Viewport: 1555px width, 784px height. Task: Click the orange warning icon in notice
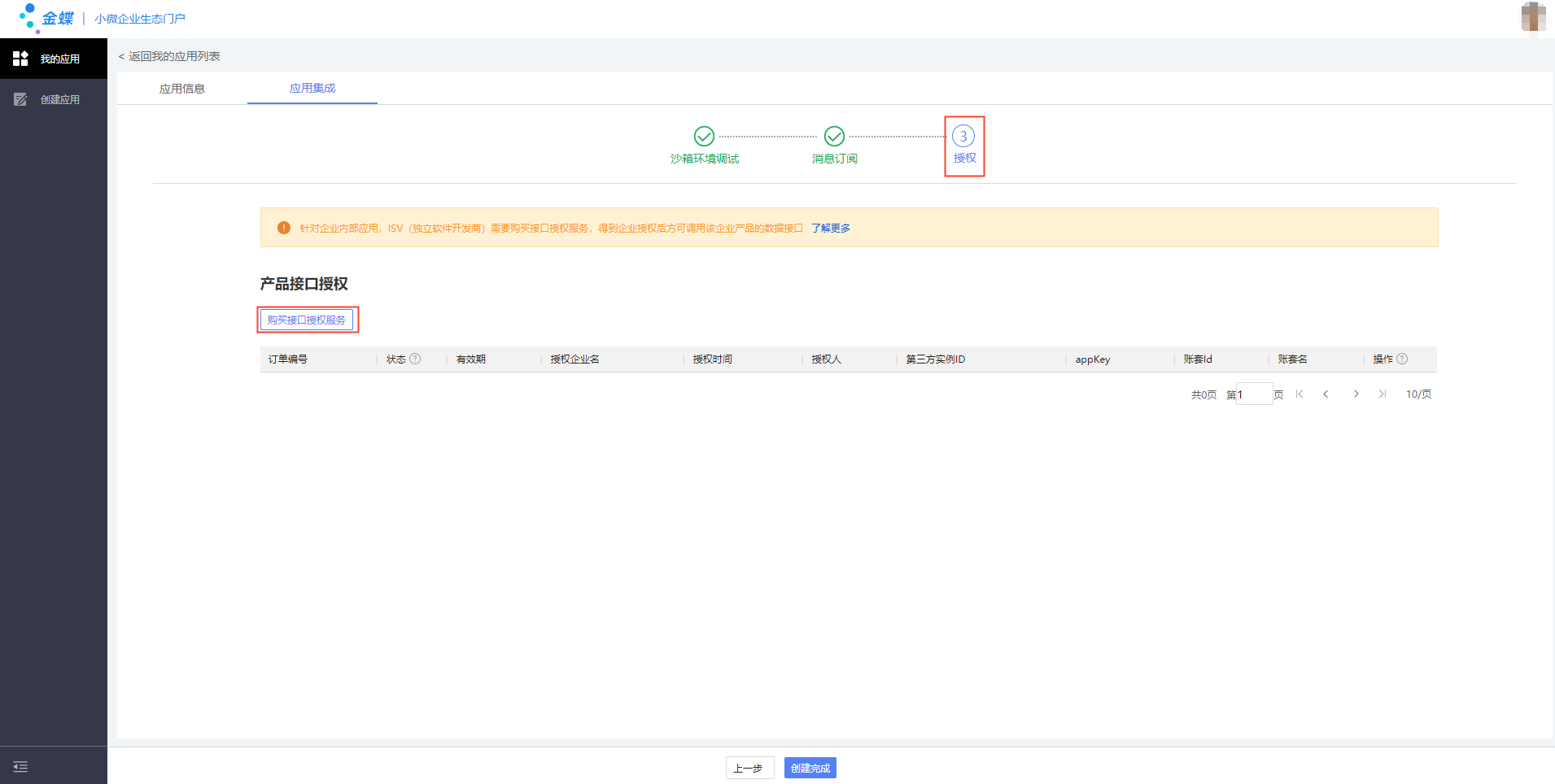coord(284,228)
